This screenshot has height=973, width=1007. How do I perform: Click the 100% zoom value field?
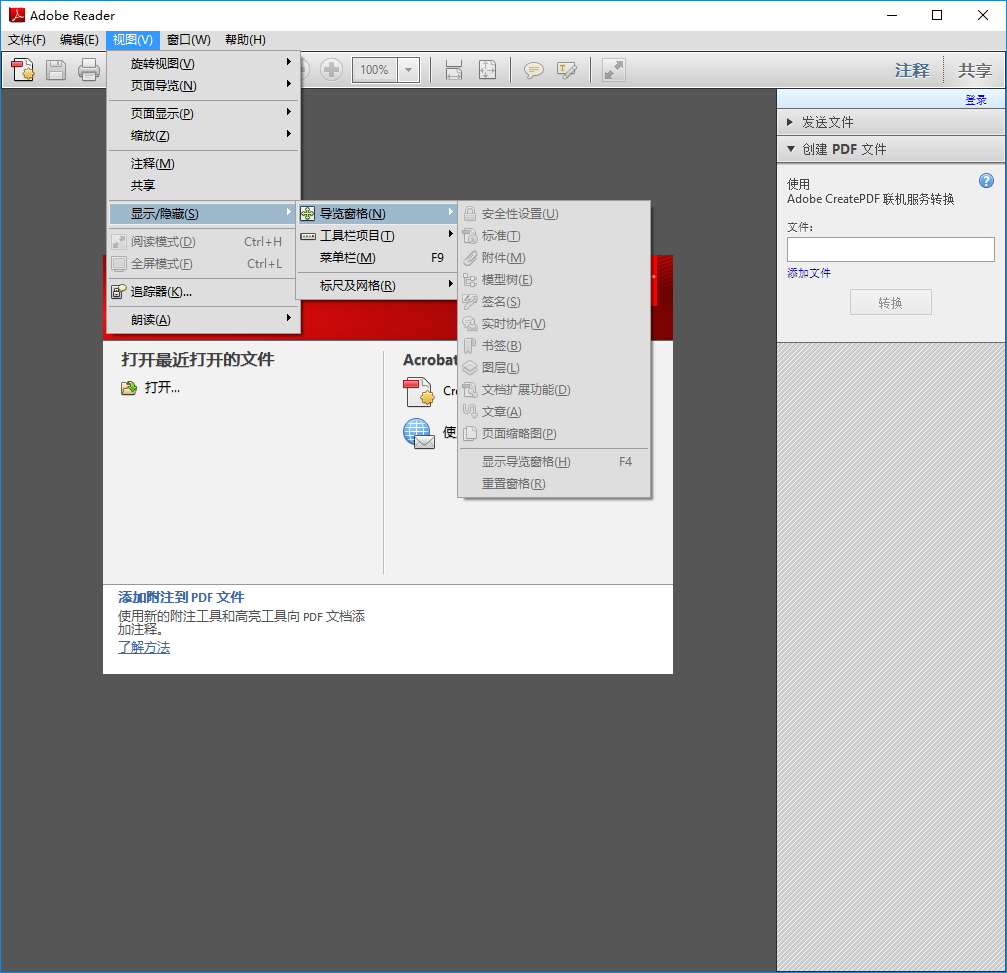[374, 69]
